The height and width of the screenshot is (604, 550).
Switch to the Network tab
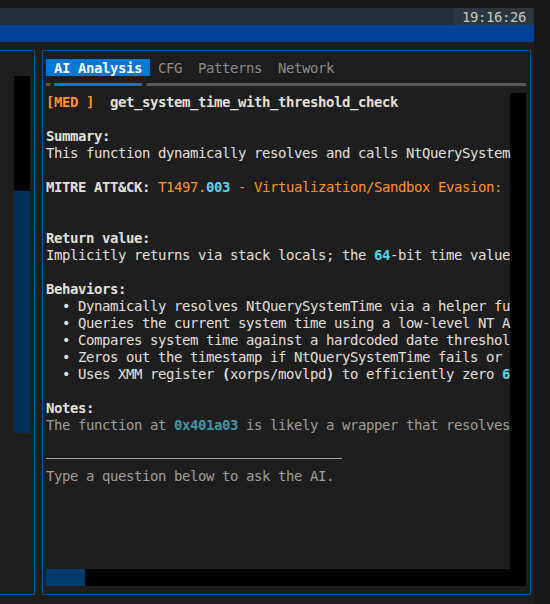tap(306, 68)
